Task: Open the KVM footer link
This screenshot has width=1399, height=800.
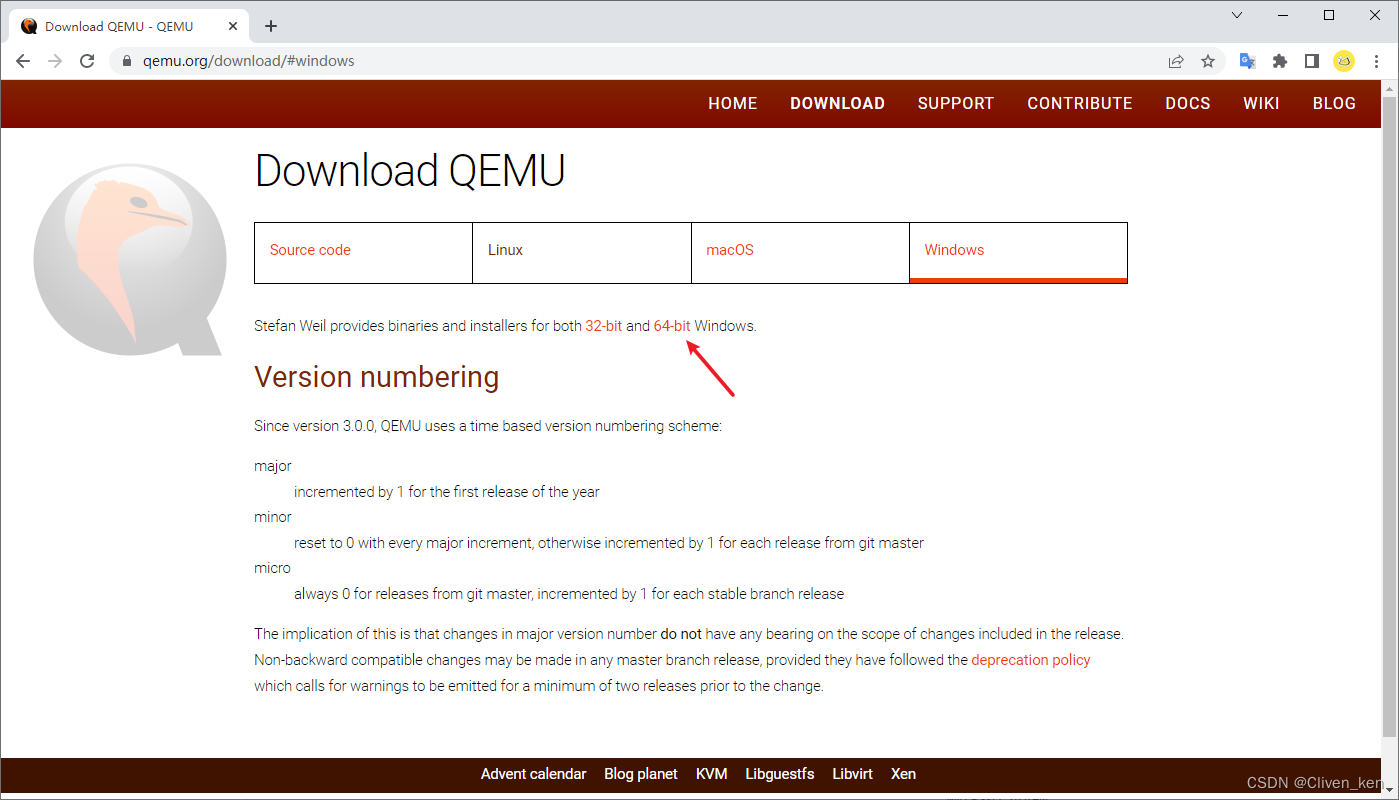Action: (712, 774)
